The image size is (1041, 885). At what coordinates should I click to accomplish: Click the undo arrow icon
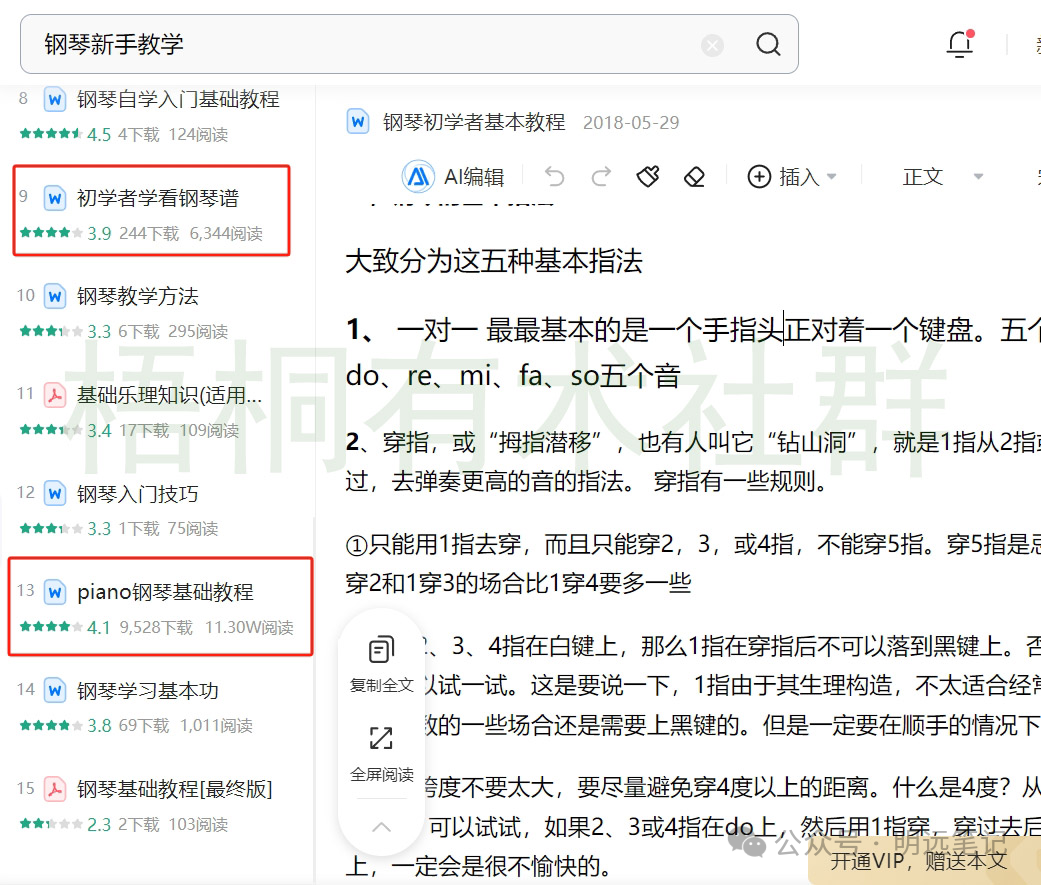tap(555, 177)
